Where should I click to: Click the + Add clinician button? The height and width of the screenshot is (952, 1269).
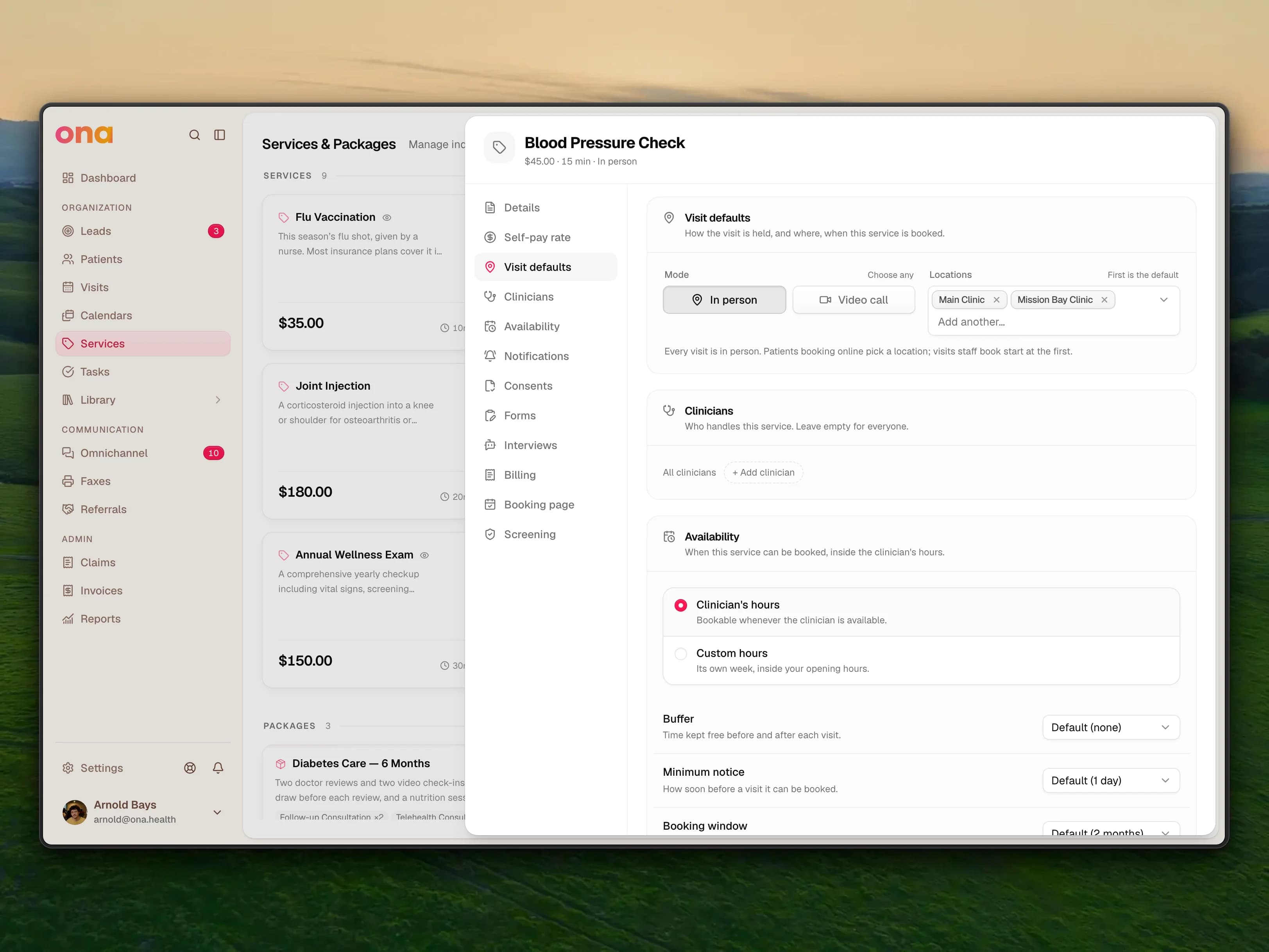[x=764, y=472]
